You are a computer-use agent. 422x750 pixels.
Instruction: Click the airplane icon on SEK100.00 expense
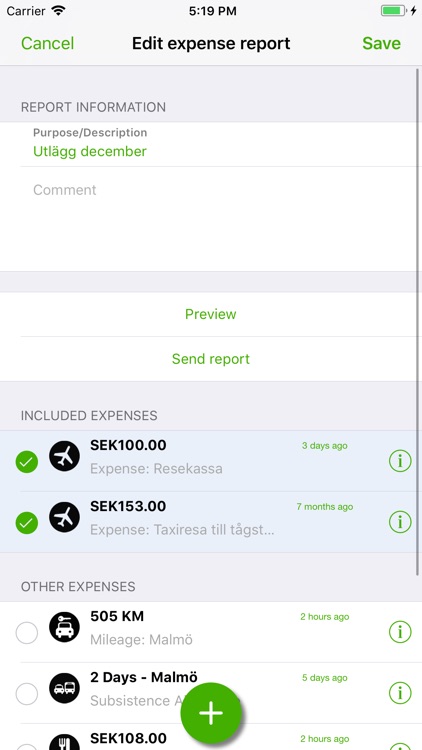(x=65, y=456)
